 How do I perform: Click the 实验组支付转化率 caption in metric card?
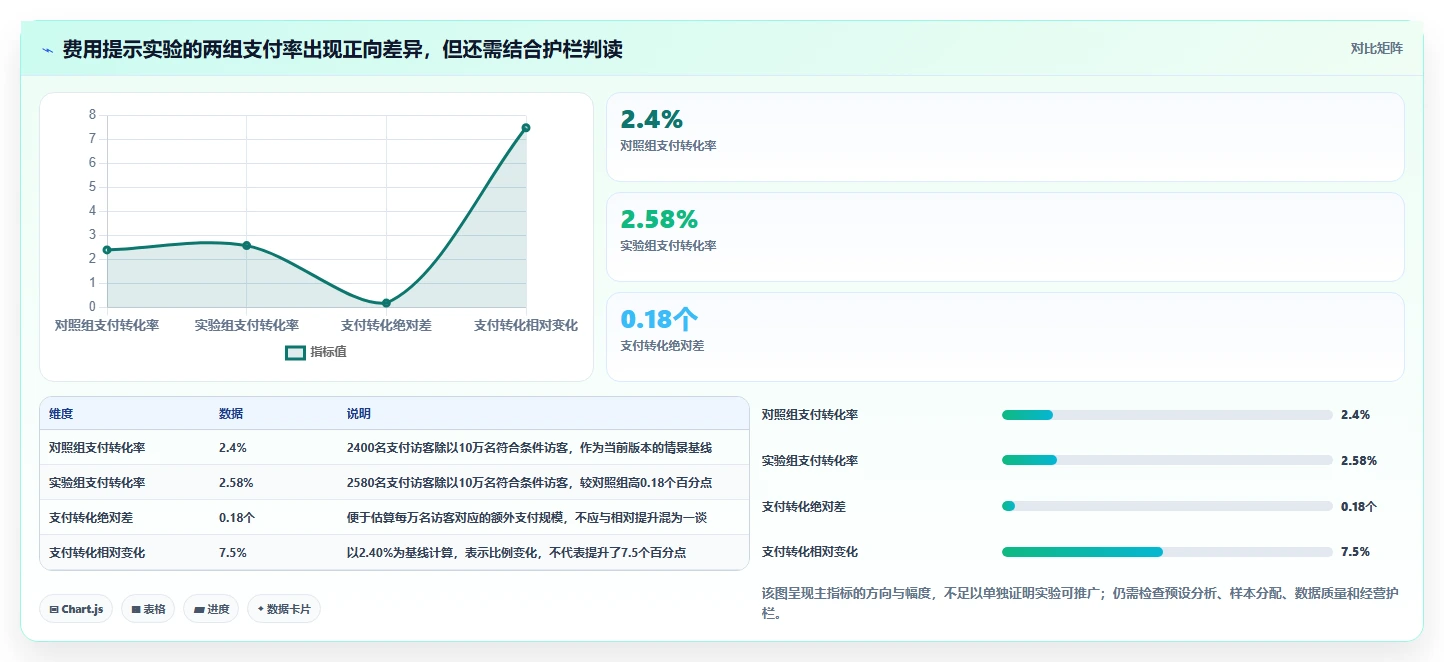[x=668, y=246]
